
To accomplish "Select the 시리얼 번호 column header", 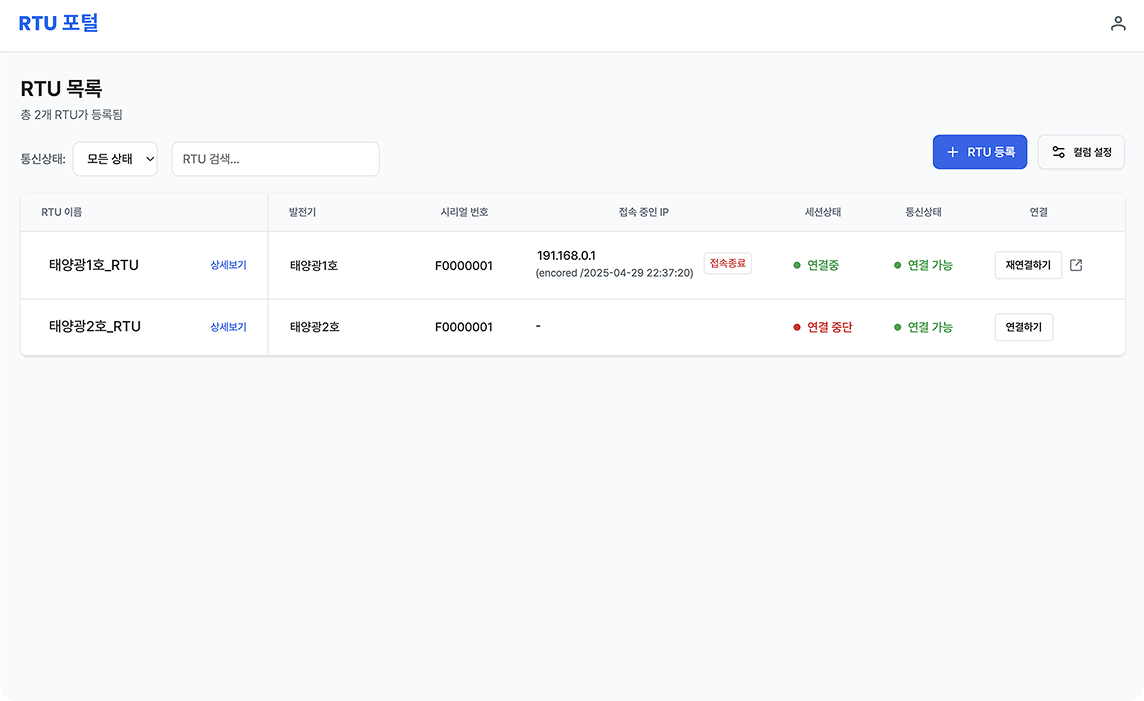I will pos(464,212).
